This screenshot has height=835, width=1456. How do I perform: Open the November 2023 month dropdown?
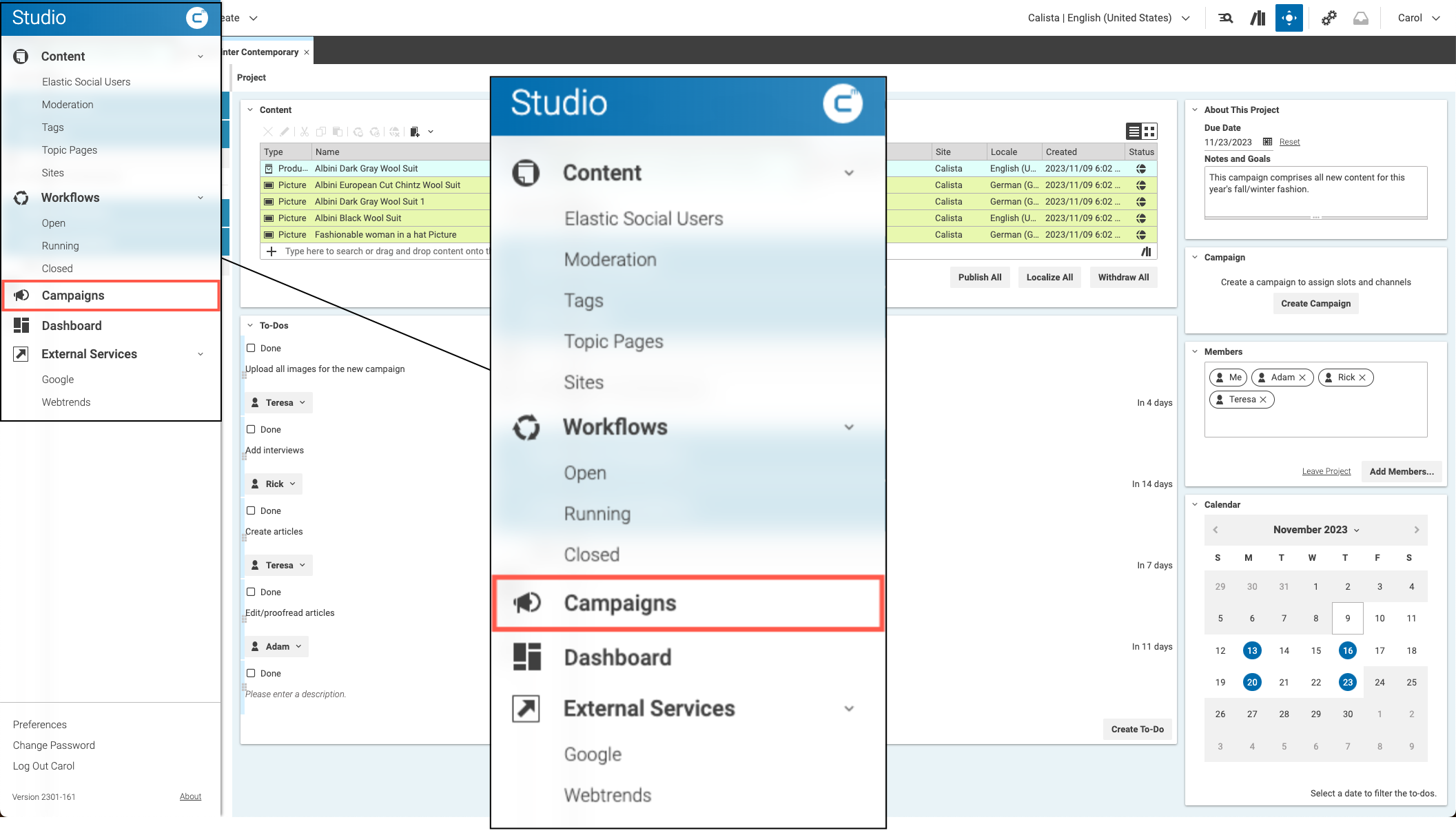[x=1315, y=530]
